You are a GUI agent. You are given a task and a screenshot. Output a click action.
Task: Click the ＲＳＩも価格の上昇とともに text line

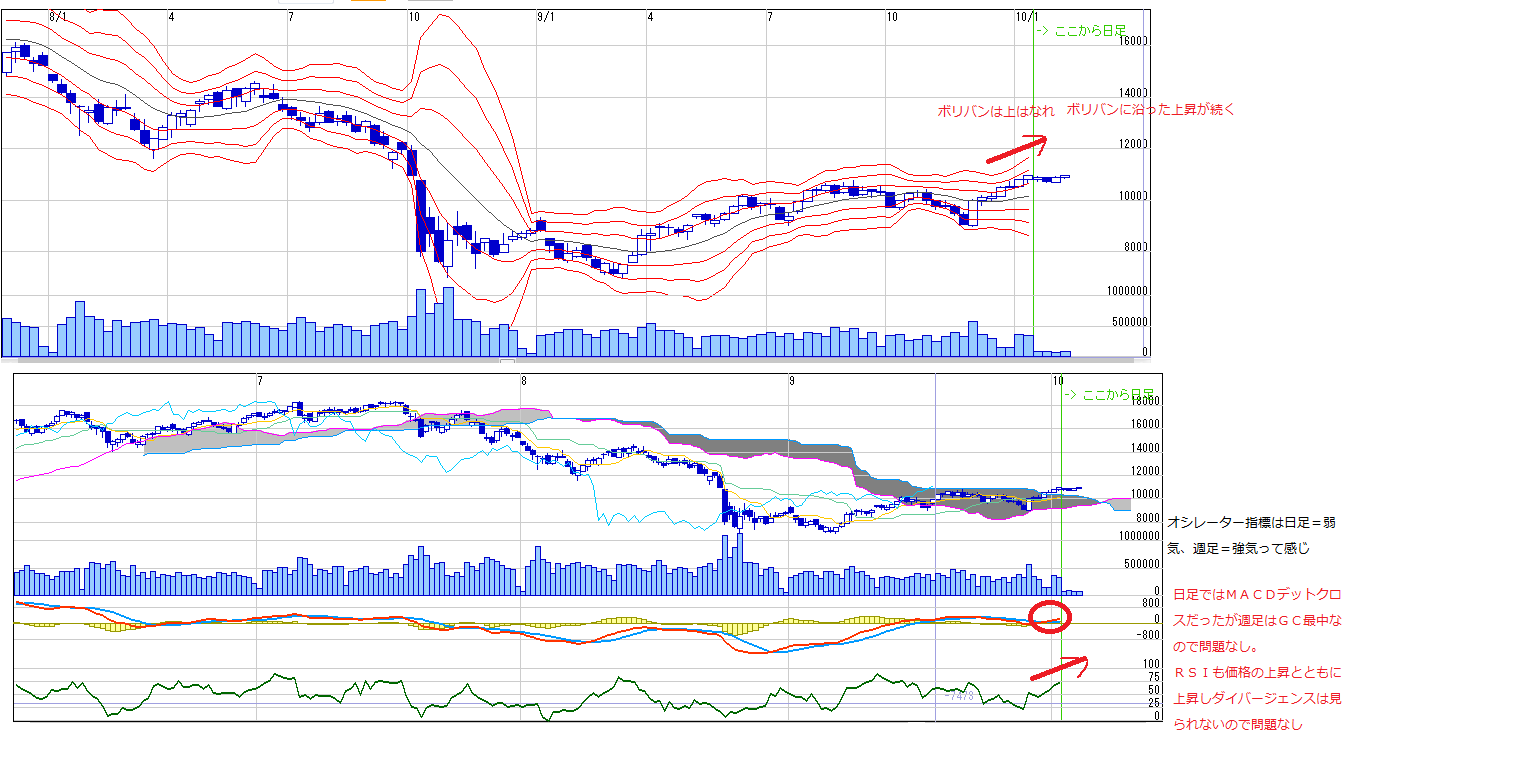tap(1257, 672)
